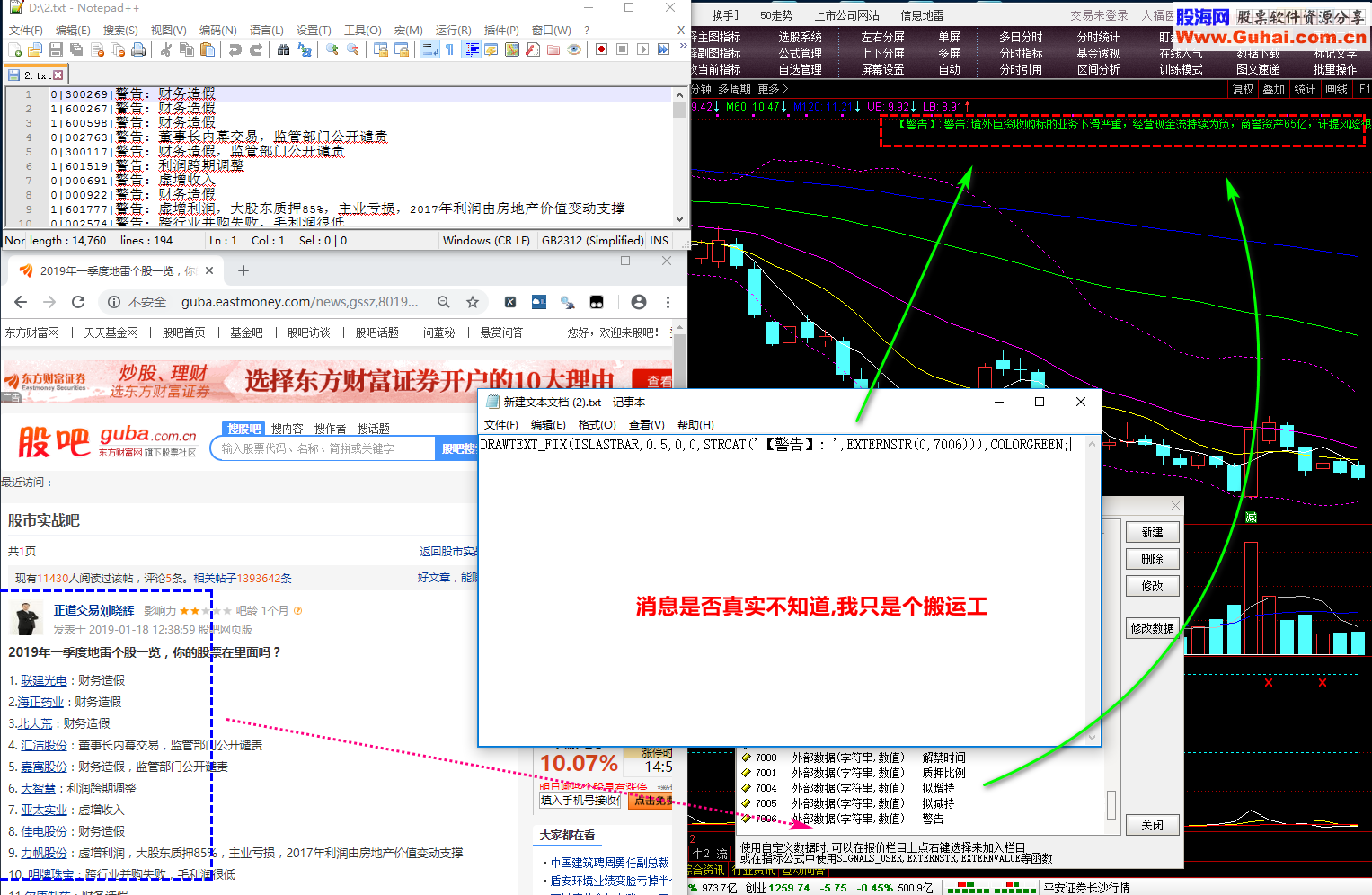Screen dimensions: 1372x895
Task: Open 基金吧 link on guba navigation
Action: click(246, 332)
